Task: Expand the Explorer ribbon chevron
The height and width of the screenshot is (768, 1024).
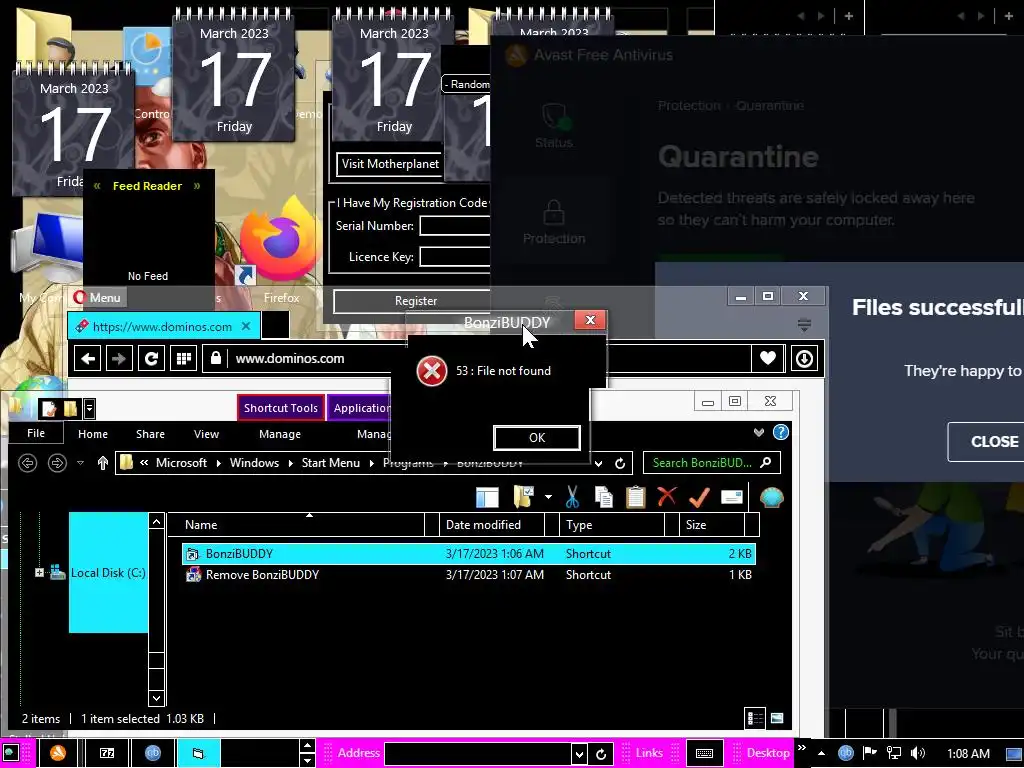Action: 758,432
